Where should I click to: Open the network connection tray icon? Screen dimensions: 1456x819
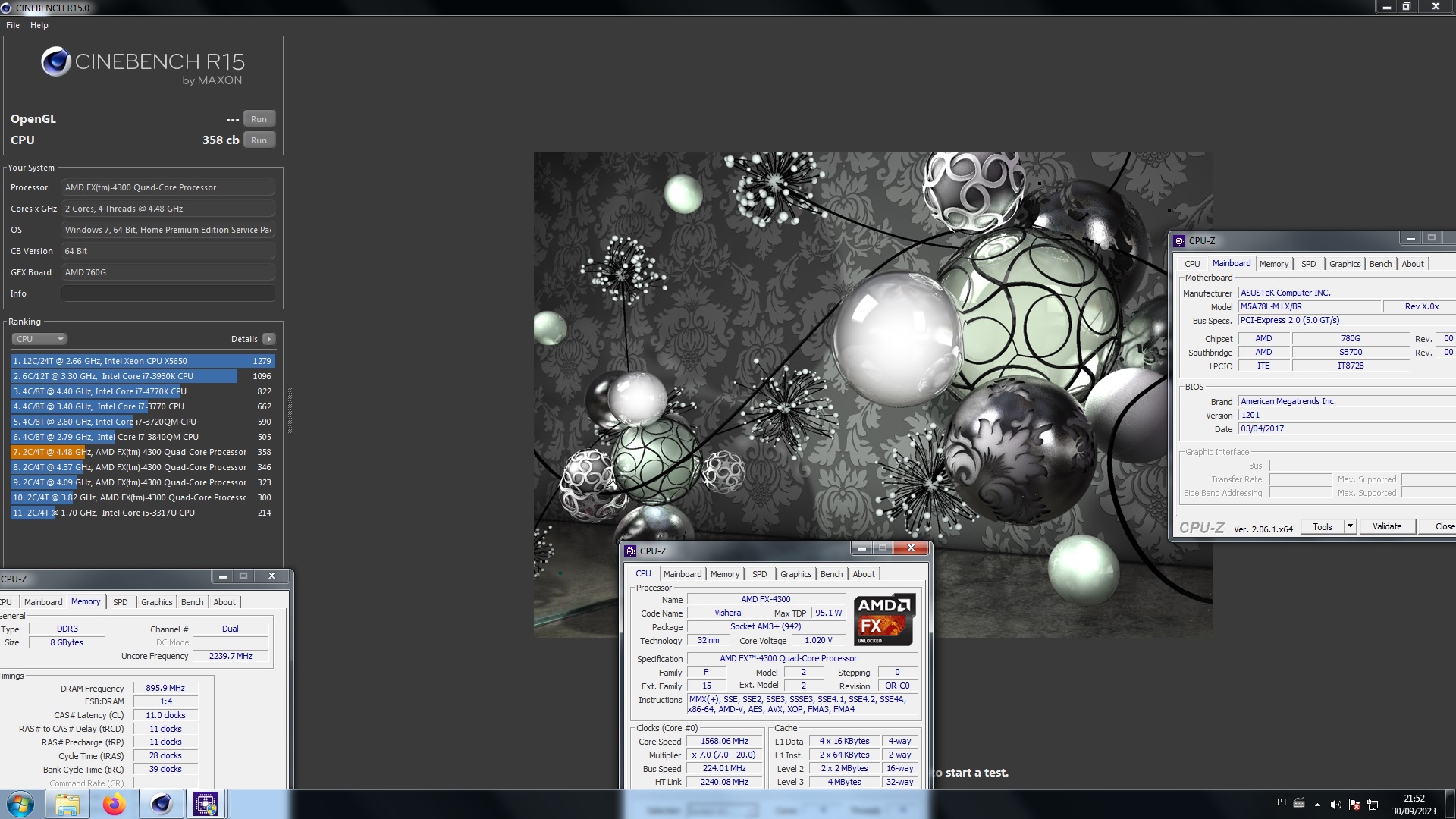tap(1373, 805)
